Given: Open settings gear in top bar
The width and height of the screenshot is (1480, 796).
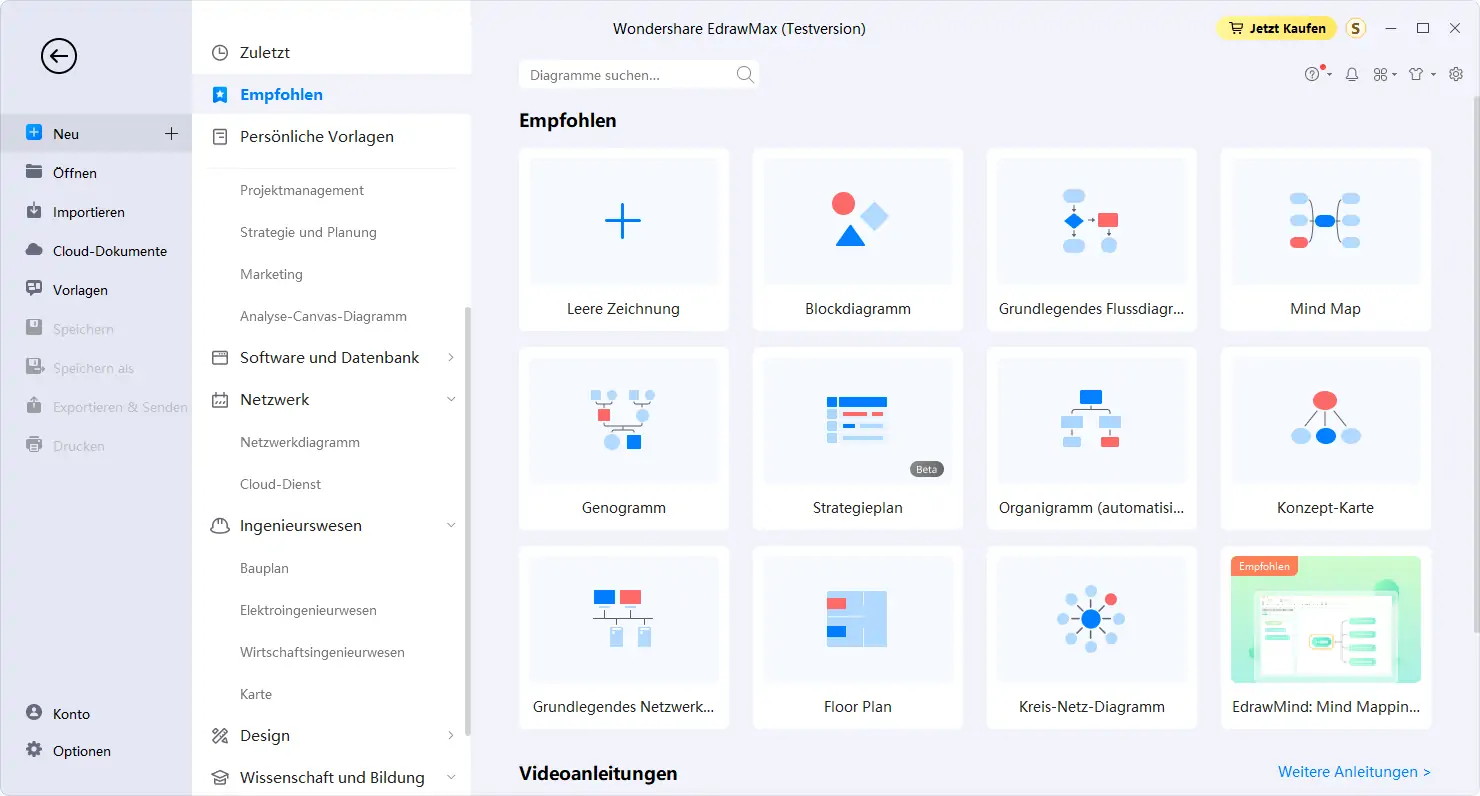Looking at the screenshot, I should pos(1456,74).
